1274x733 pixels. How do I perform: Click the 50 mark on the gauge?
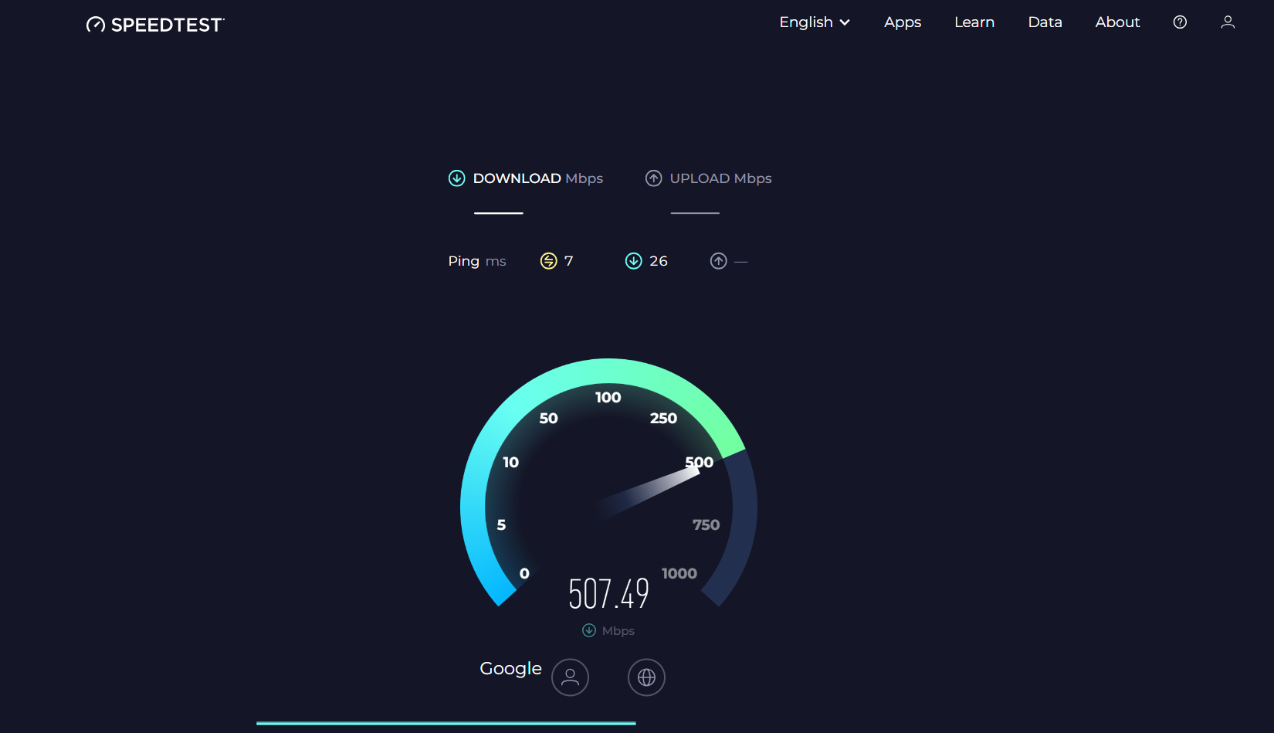[548, 418]
